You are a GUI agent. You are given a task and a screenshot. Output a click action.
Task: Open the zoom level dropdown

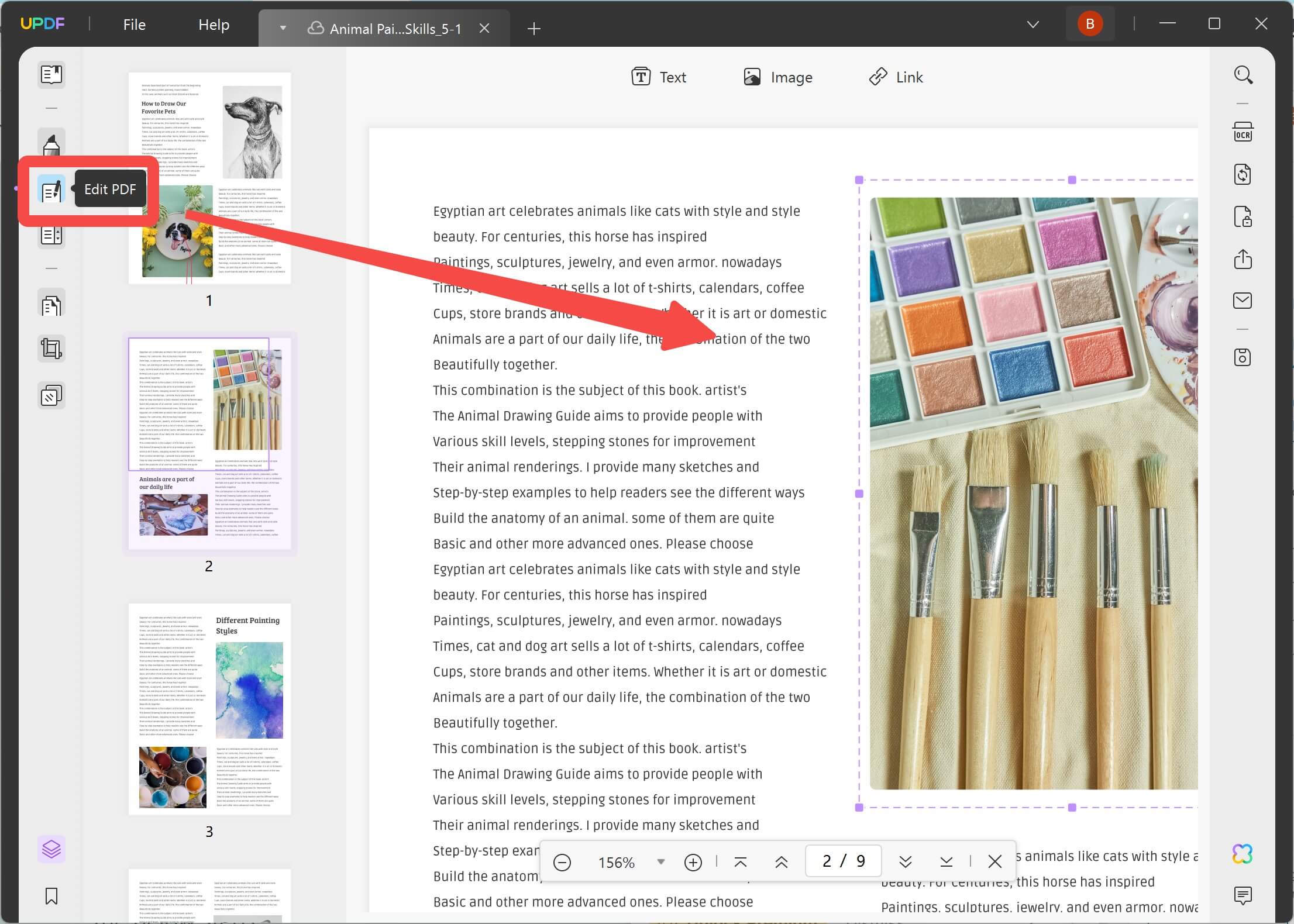[661, 862]
